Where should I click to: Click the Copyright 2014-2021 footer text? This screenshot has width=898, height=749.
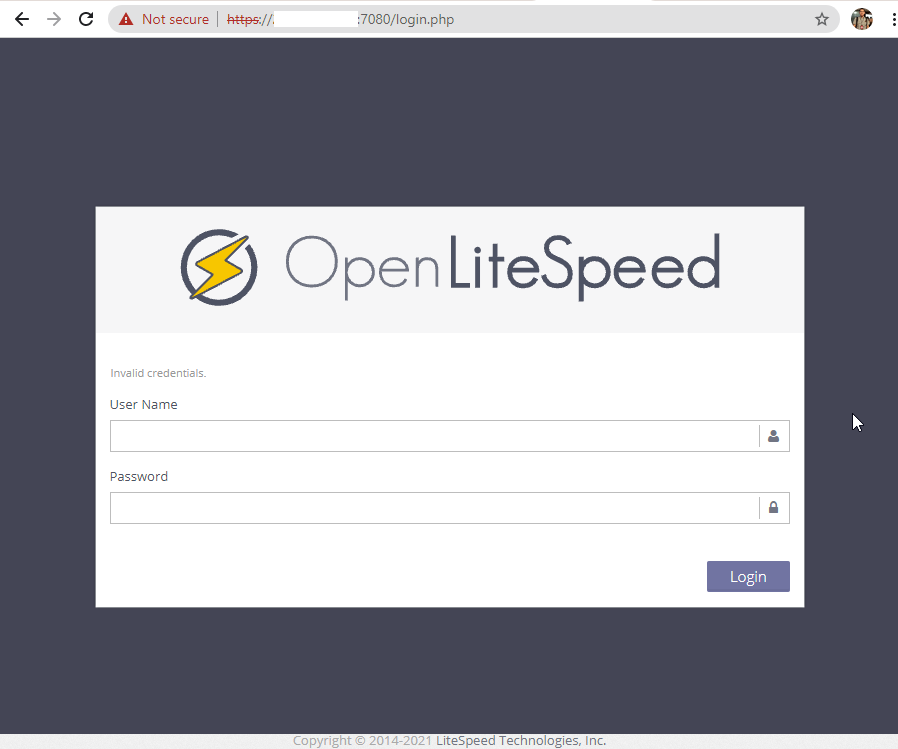click(362, 740)
